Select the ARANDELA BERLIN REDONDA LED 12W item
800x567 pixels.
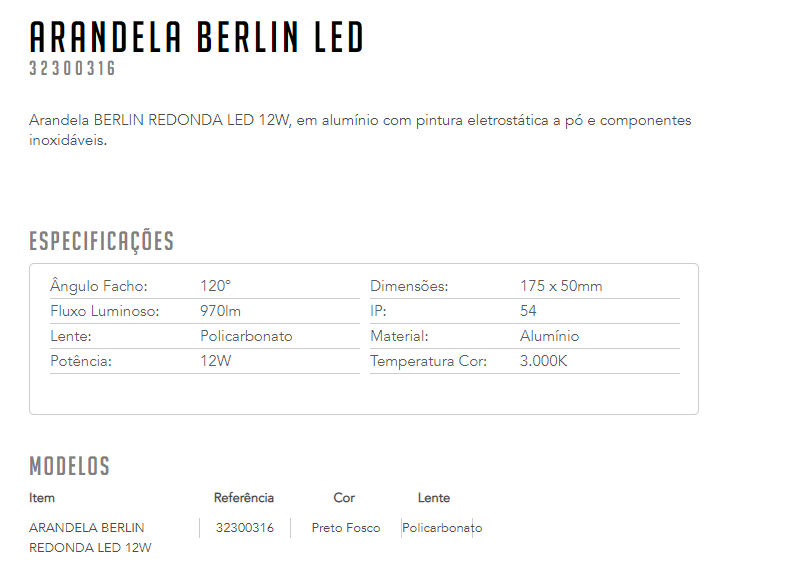(x=90, y=537)
